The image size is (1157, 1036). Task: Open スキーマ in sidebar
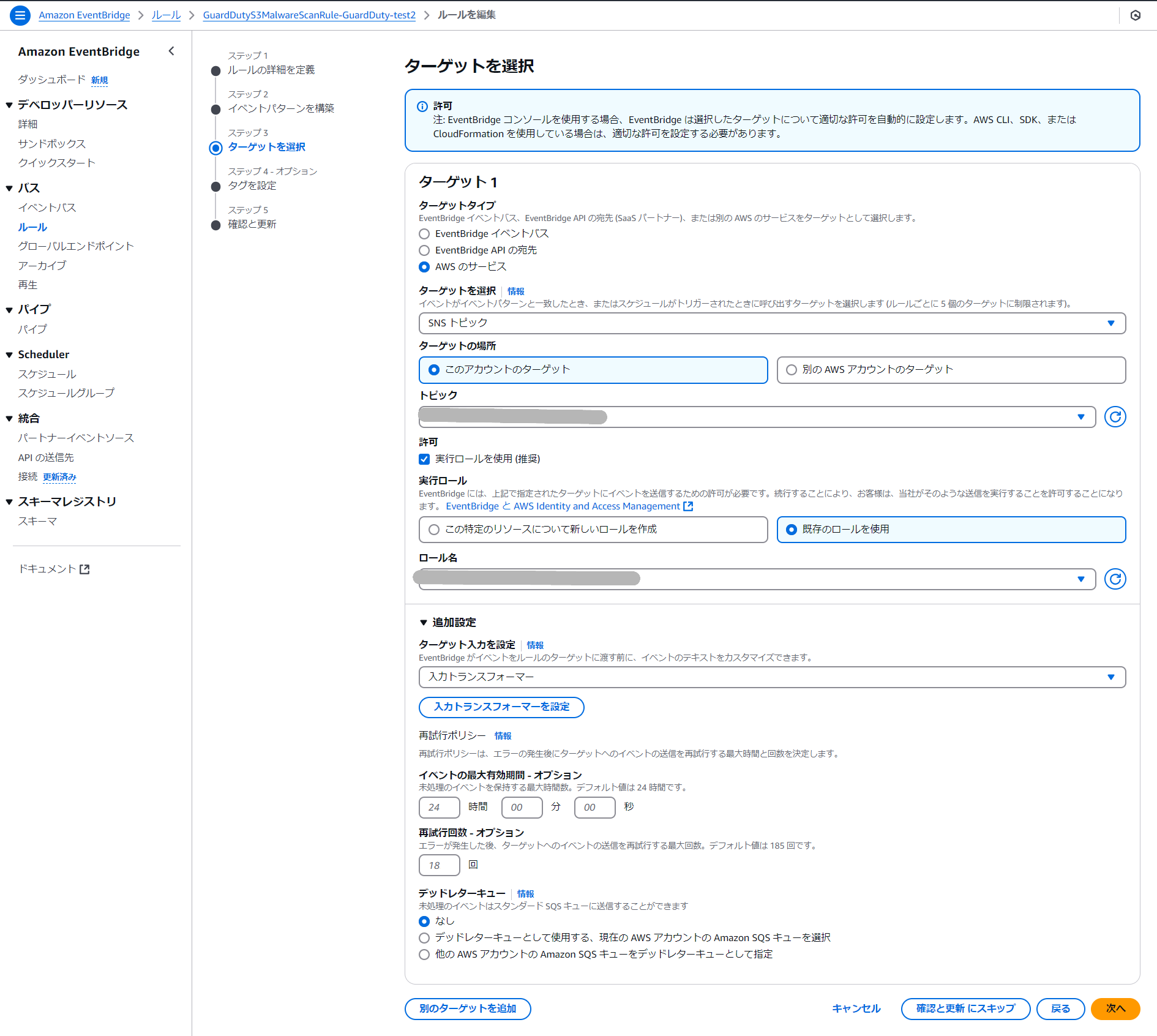click(x=37, y=522)
